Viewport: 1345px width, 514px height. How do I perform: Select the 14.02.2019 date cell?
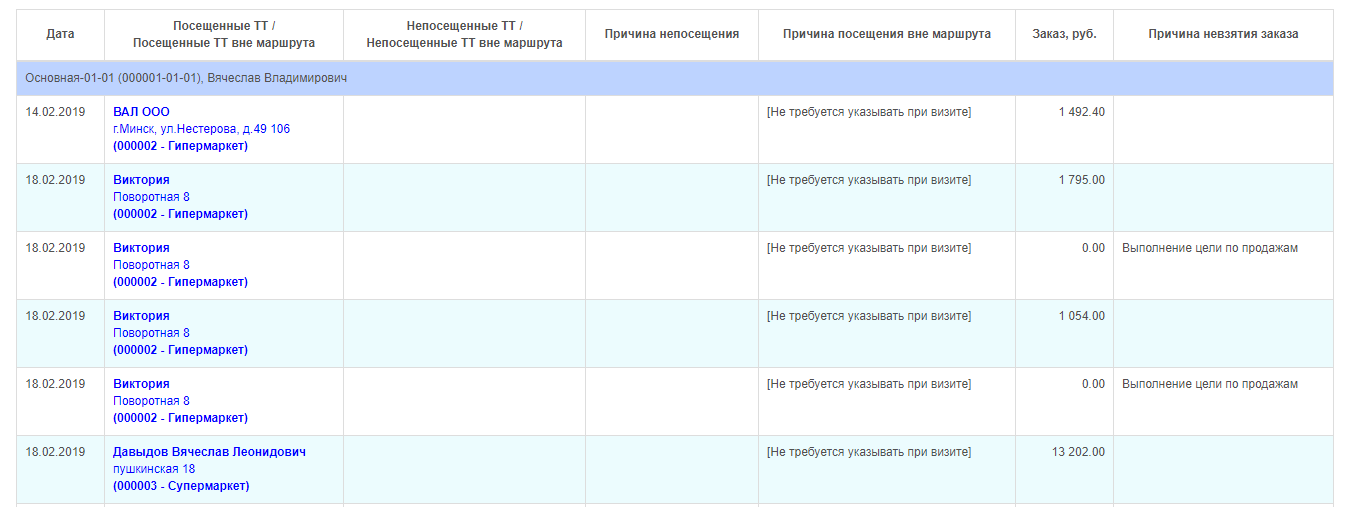56,112
